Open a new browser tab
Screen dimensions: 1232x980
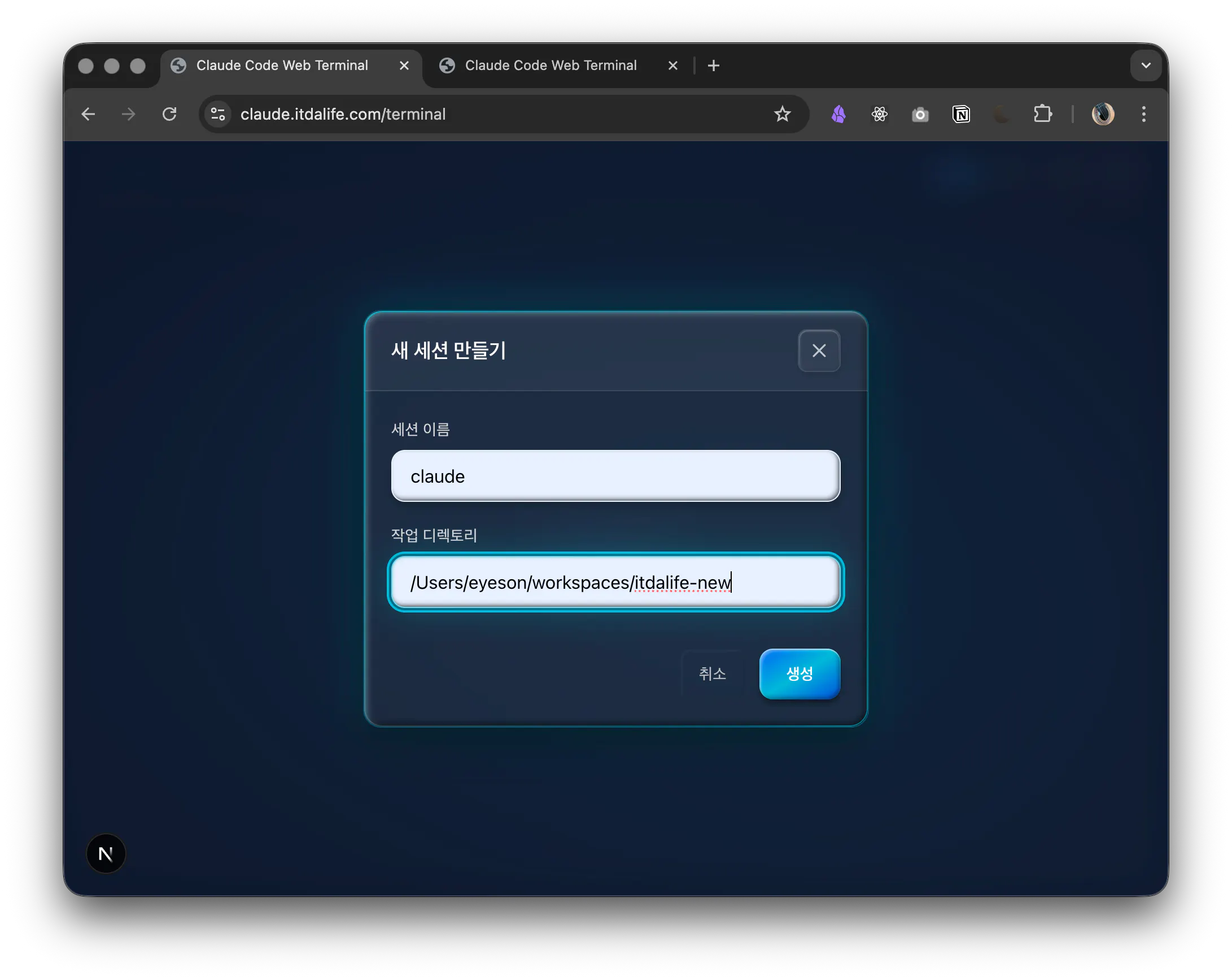[x=713, y=65]
